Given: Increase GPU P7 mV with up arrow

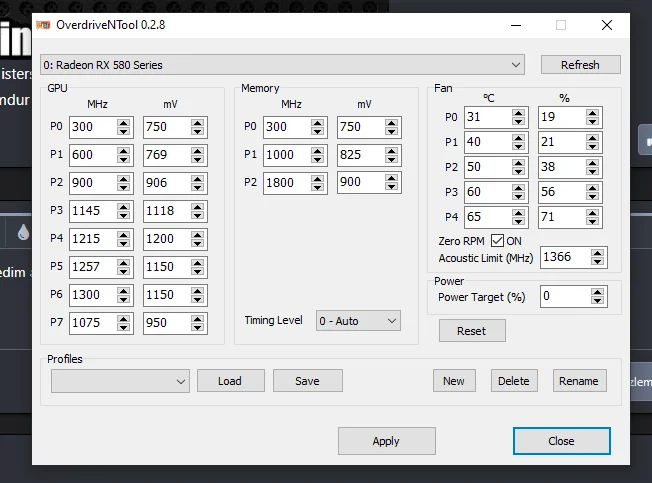Looking at the screenshot, I should (x=197, y=318).
